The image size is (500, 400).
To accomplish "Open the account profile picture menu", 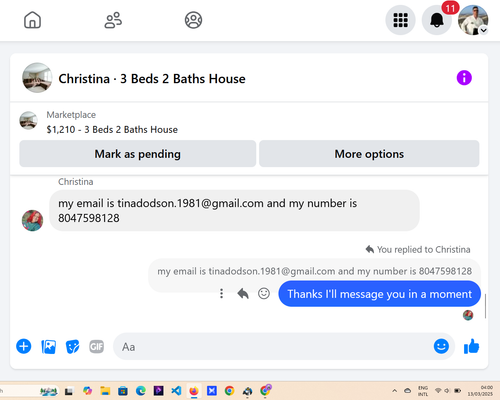I will coord(473,20).
